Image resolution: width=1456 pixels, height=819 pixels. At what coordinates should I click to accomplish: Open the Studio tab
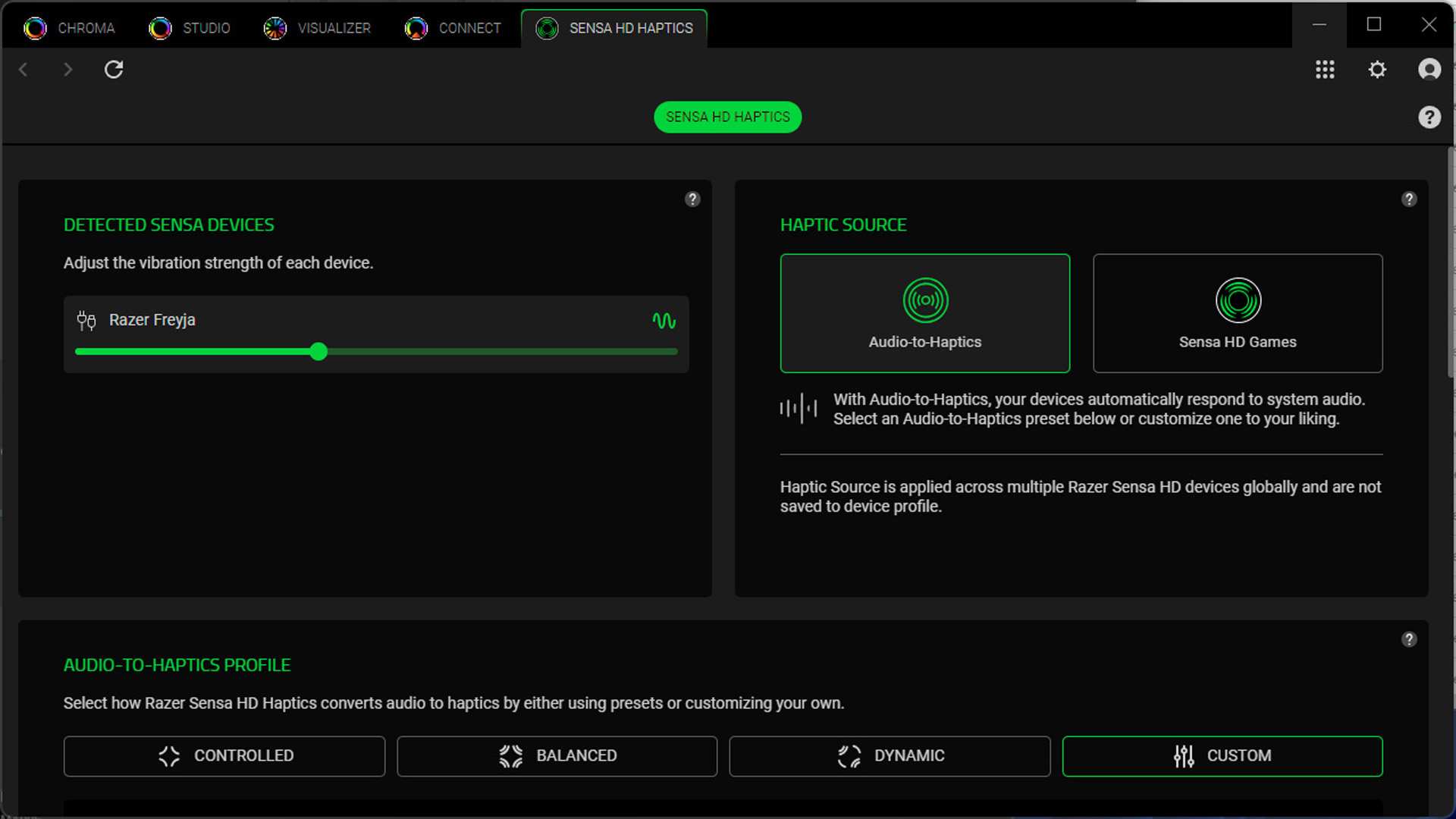(190, 28)
